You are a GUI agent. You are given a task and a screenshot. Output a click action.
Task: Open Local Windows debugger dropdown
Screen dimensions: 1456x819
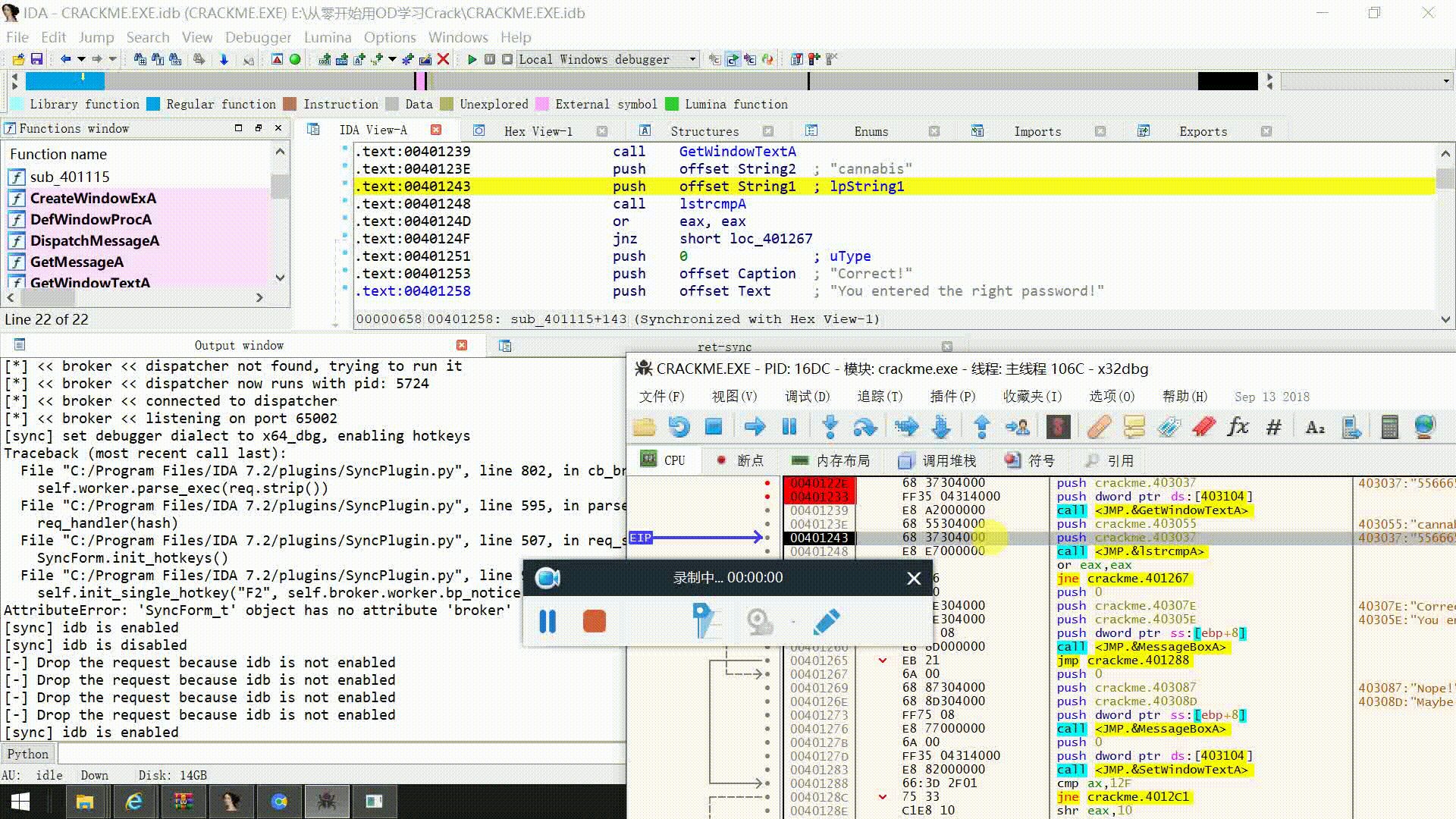(692, 59)
